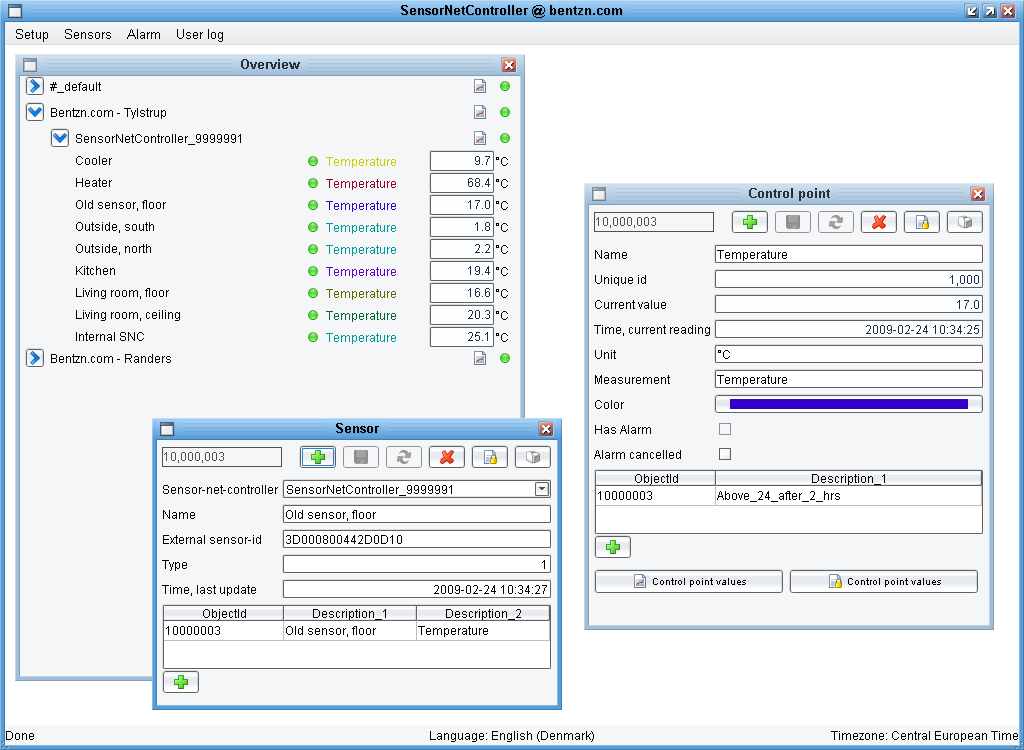Click the External sensor-id input field

click(416, 539)
